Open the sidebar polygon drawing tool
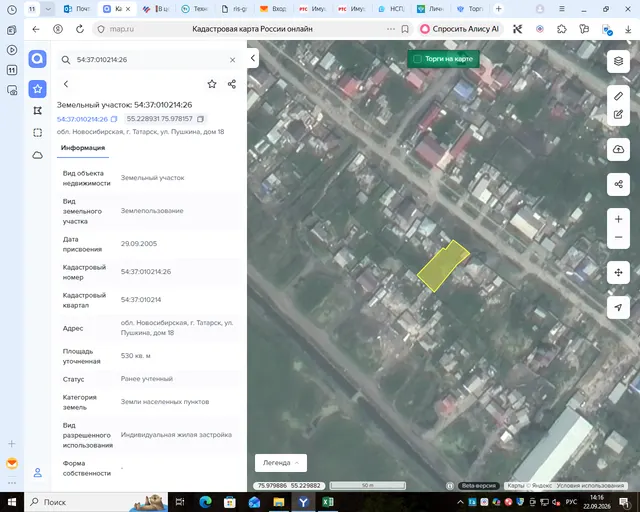Viewport: 640px width, 512px height. [37, 111]
